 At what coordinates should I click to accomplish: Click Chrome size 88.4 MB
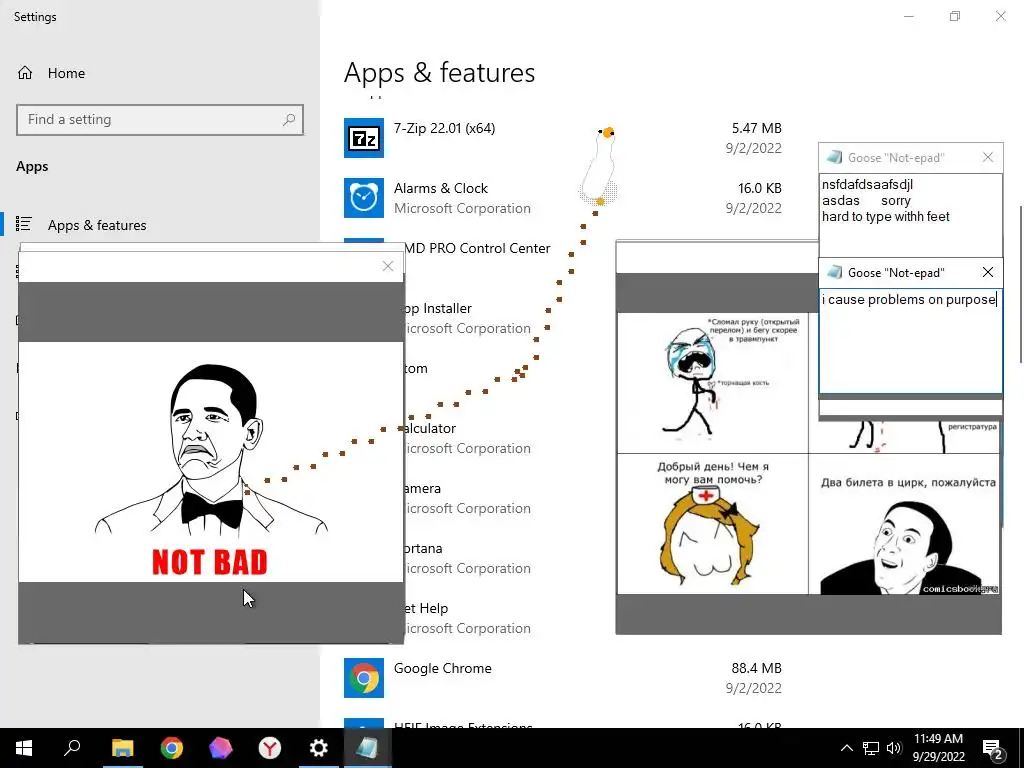tap(756, 669)
